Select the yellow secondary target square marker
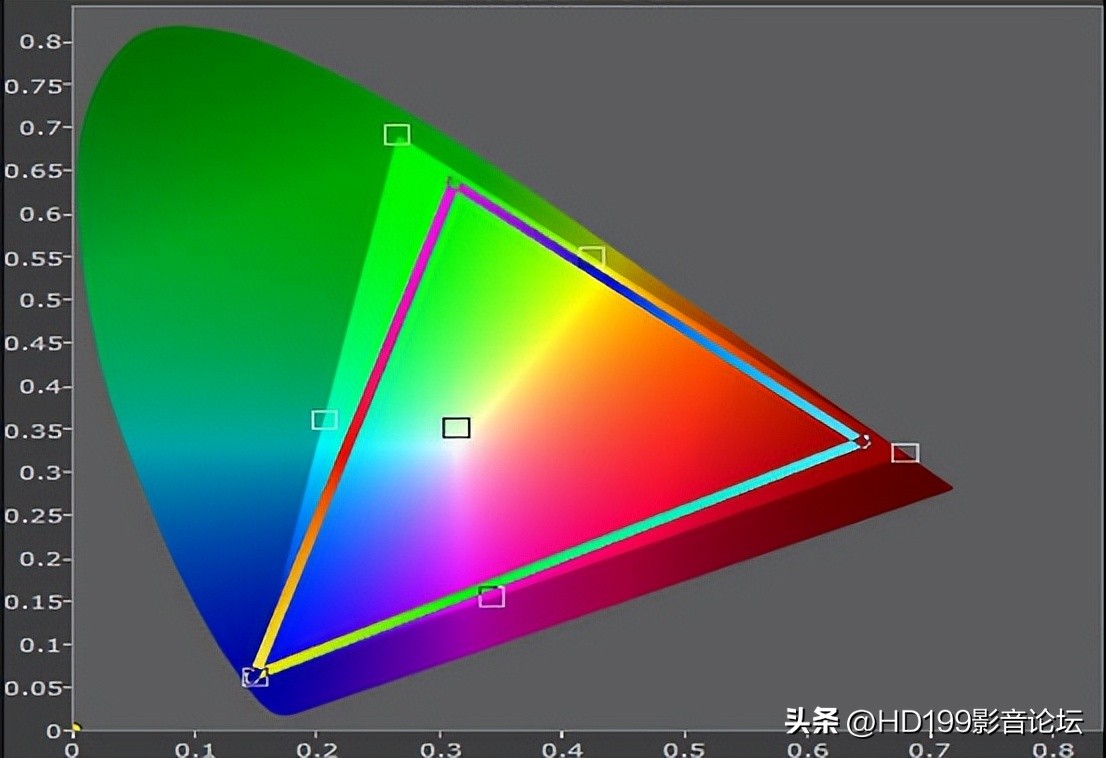This screenshot has width=1106, height=758. click(591, 257)
